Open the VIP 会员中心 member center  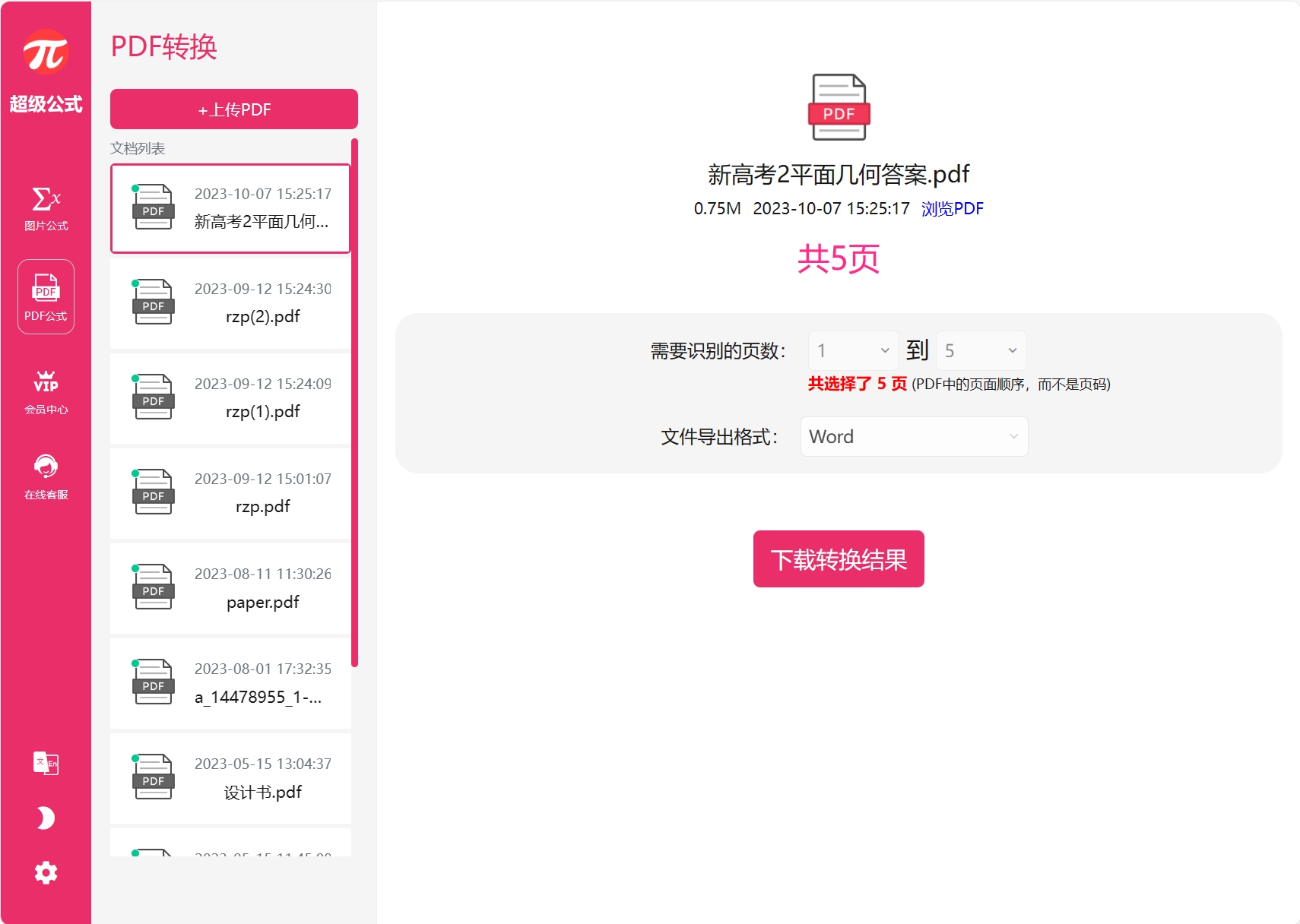click(x=46, y=391)
